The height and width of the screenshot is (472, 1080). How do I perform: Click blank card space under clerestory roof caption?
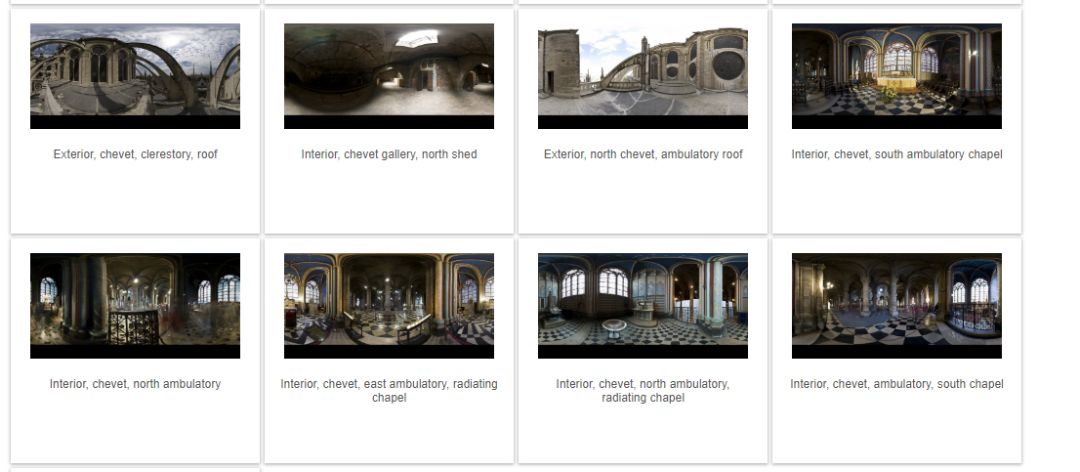click(135, 198)
